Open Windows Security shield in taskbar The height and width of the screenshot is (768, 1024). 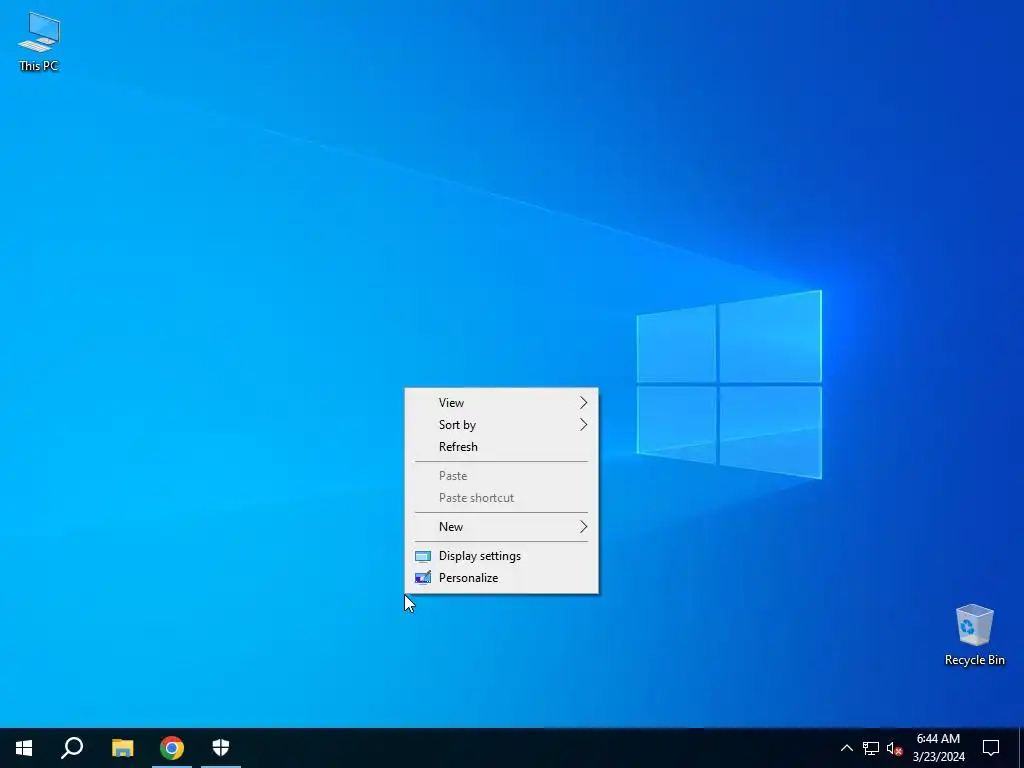tap(221, 748)
